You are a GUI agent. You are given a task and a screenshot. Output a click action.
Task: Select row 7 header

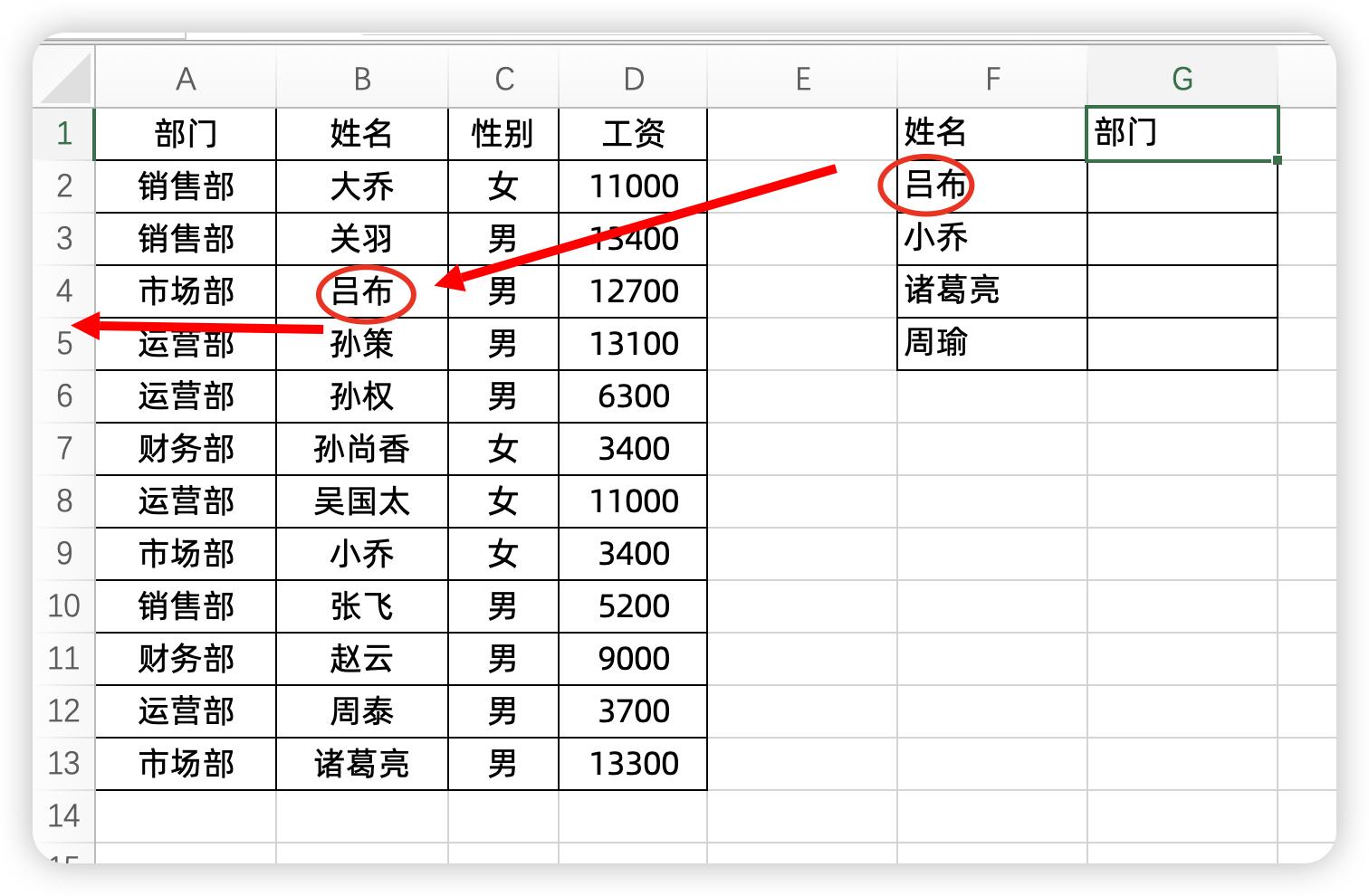[64, 449]
